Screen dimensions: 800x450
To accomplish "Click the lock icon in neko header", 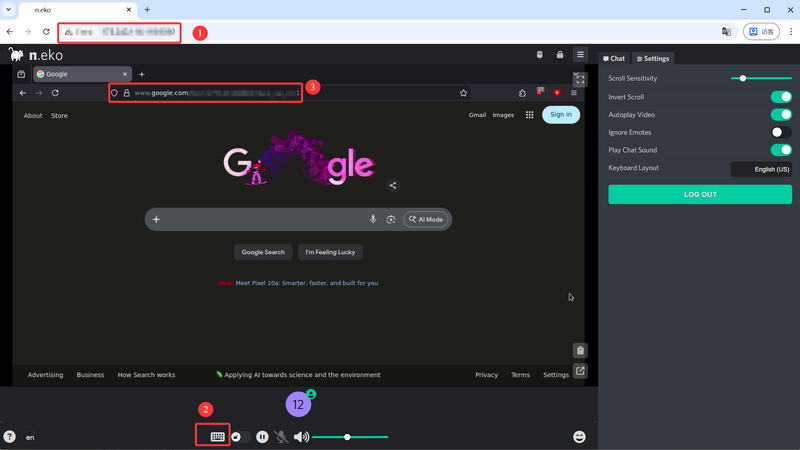I will (x=560, y=55).
